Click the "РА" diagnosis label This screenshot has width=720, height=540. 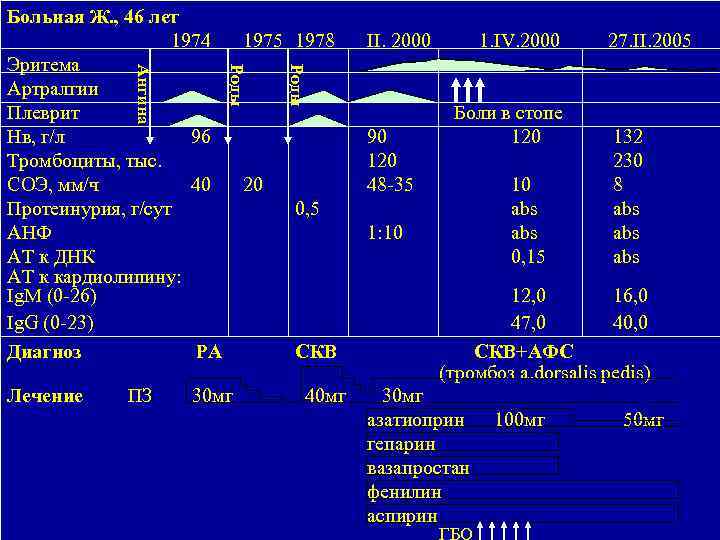pyautogui.click(x=209, y=352)
